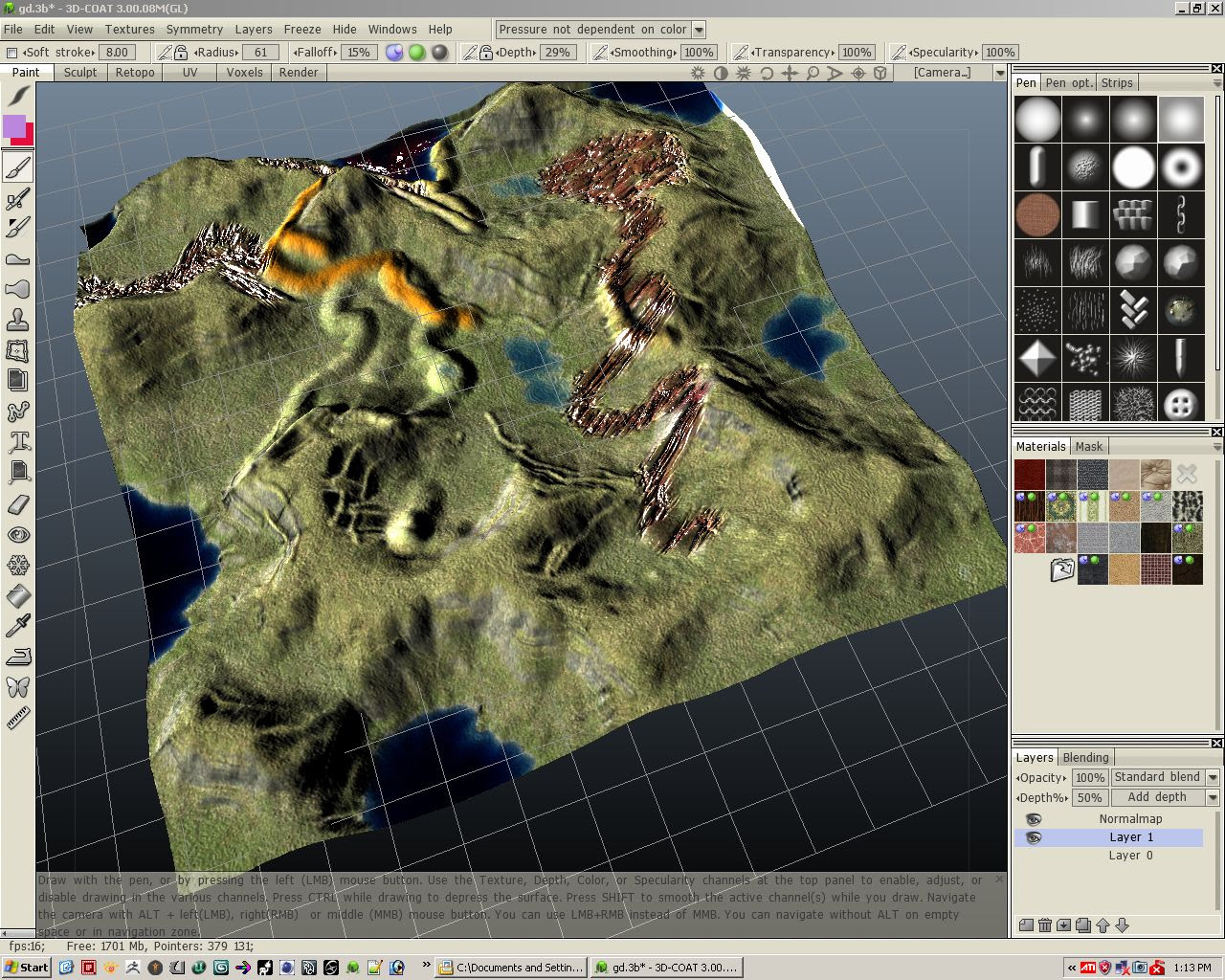Viewport: 1225px width, 980px height.
Task: Enable the Soft stroke checkbox
Action: tap(12, 53)
